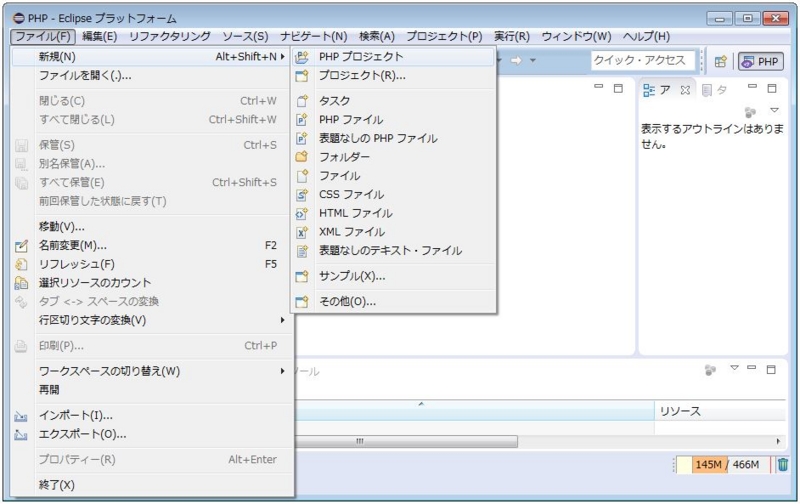This screenshot has width=800, height=504.
Task: Maximize the editor area
Action: [618, 88]
